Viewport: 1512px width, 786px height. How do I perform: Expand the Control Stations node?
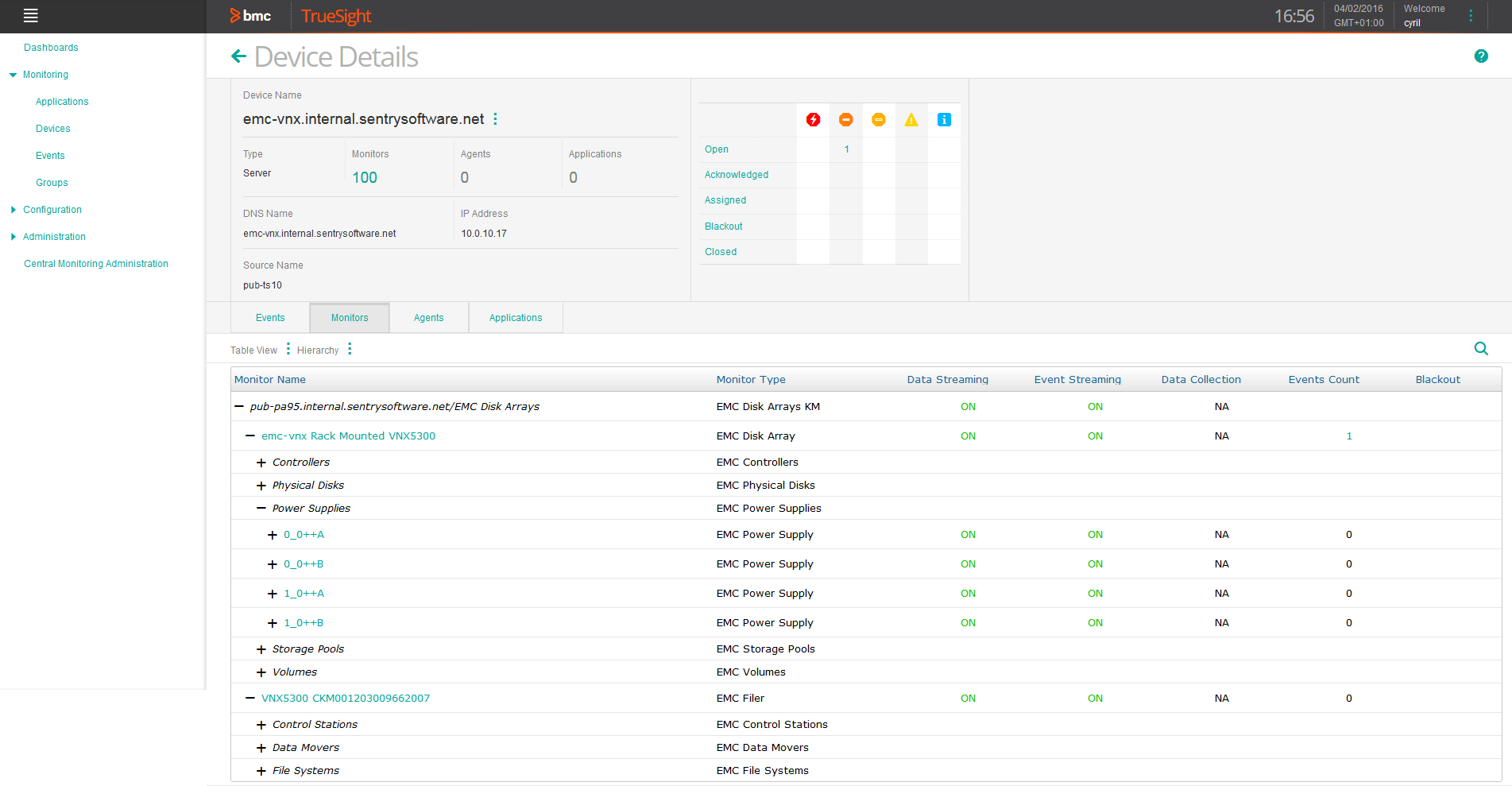(261, 725)
